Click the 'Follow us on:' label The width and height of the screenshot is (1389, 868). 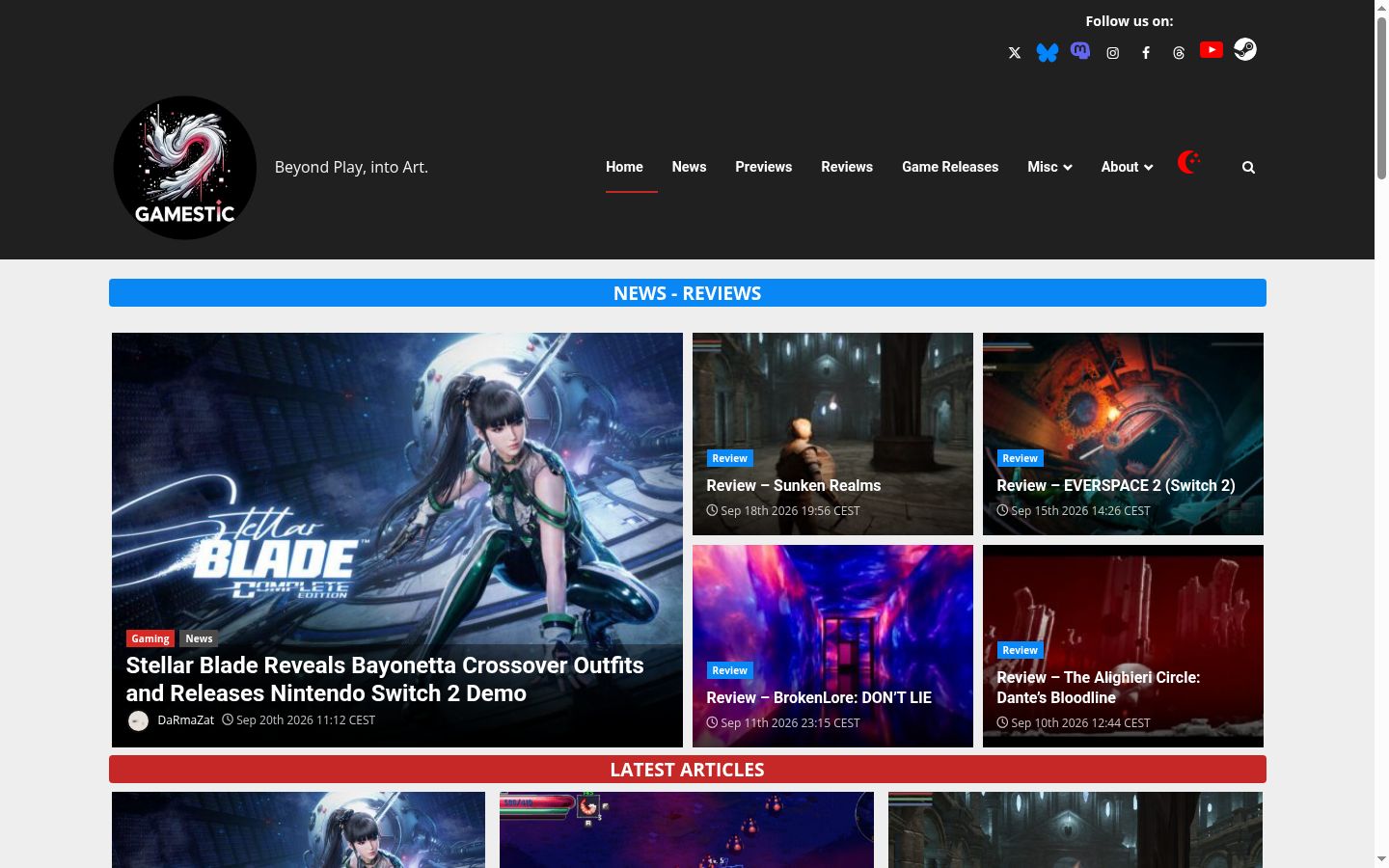click(1130, 21)
